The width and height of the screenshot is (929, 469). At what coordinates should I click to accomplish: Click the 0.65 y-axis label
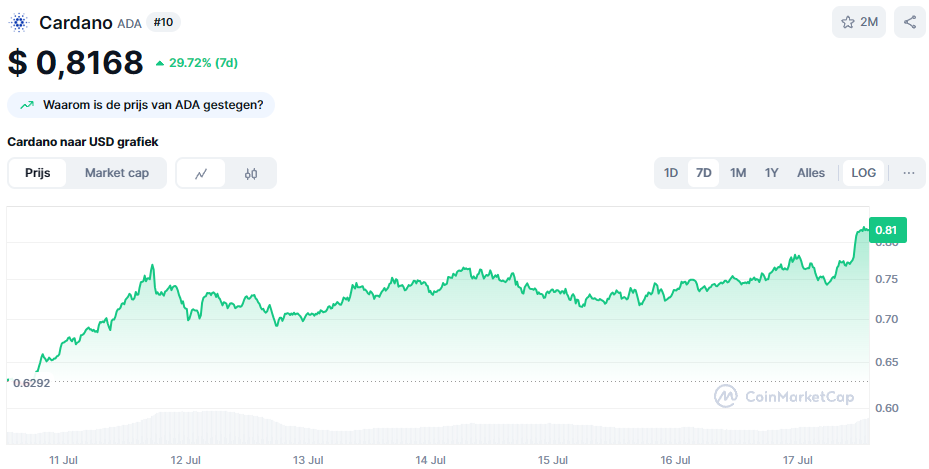(x=887, y=362)
